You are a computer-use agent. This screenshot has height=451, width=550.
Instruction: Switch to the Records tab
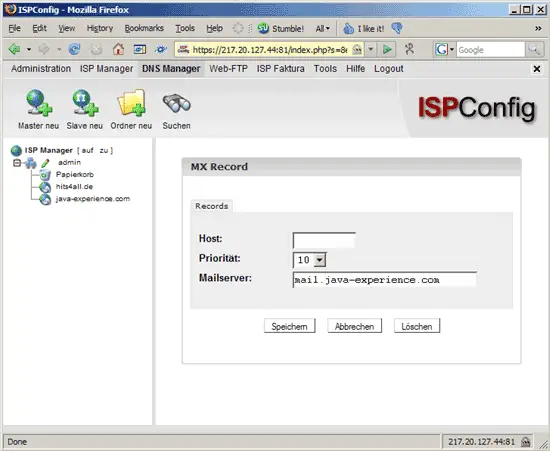tap(212, 206)
